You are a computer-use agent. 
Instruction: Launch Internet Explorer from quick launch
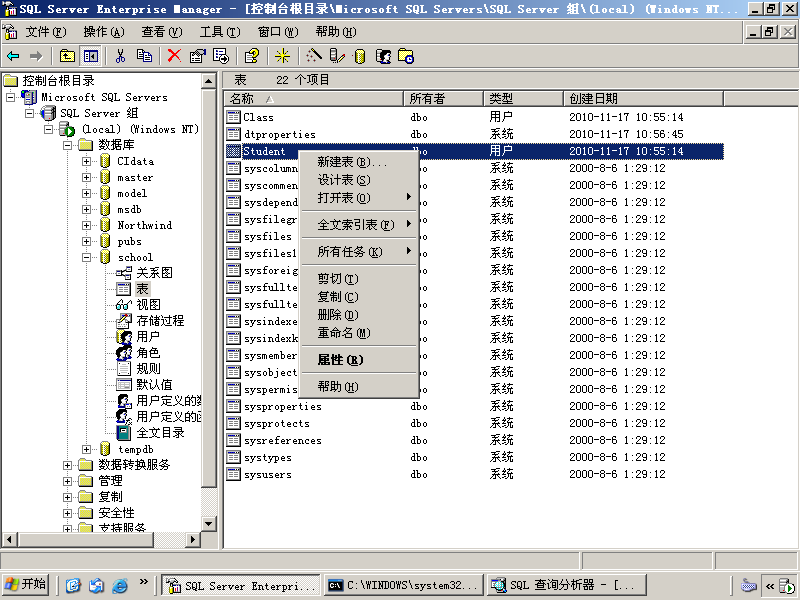(x=120, y=585)
